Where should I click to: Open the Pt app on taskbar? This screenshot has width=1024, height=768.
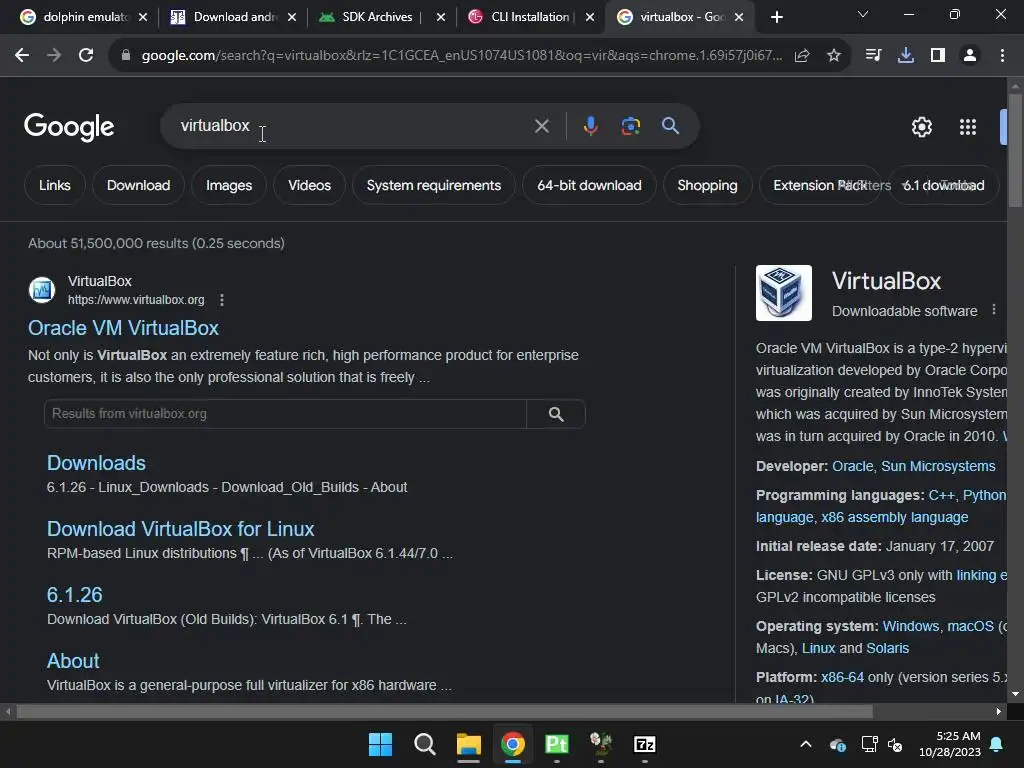click(556, 744)
